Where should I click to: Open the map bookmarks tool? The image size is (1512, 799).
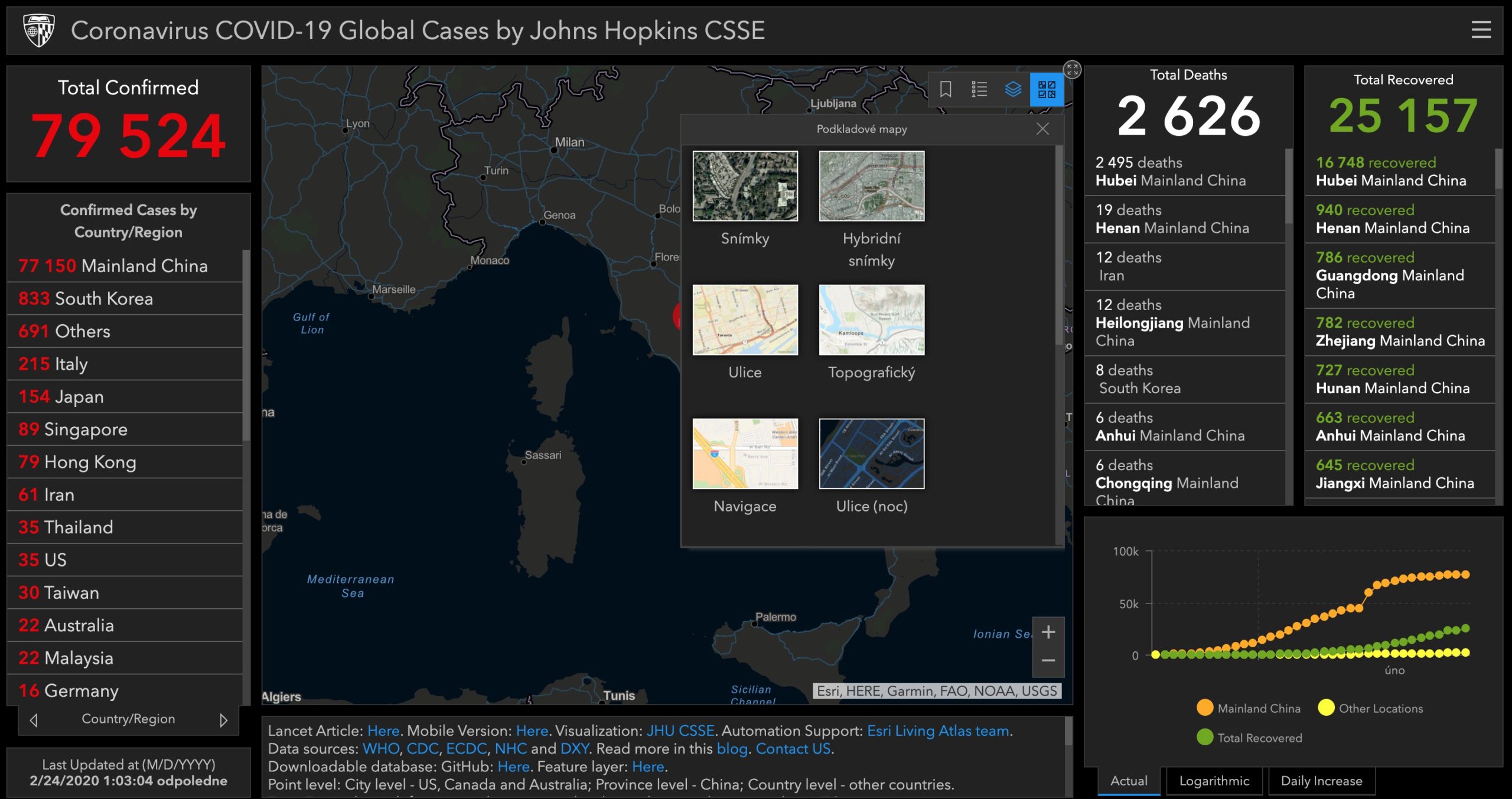pos(946,89)
